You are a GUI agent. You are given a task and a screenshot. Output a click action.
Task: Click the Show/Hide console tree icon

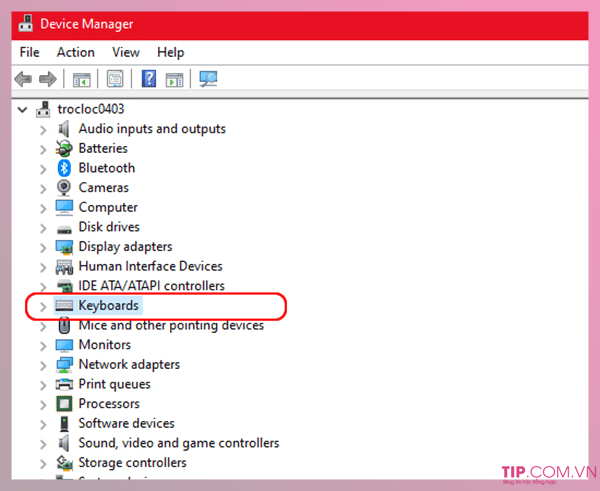(x=82, y=80)
